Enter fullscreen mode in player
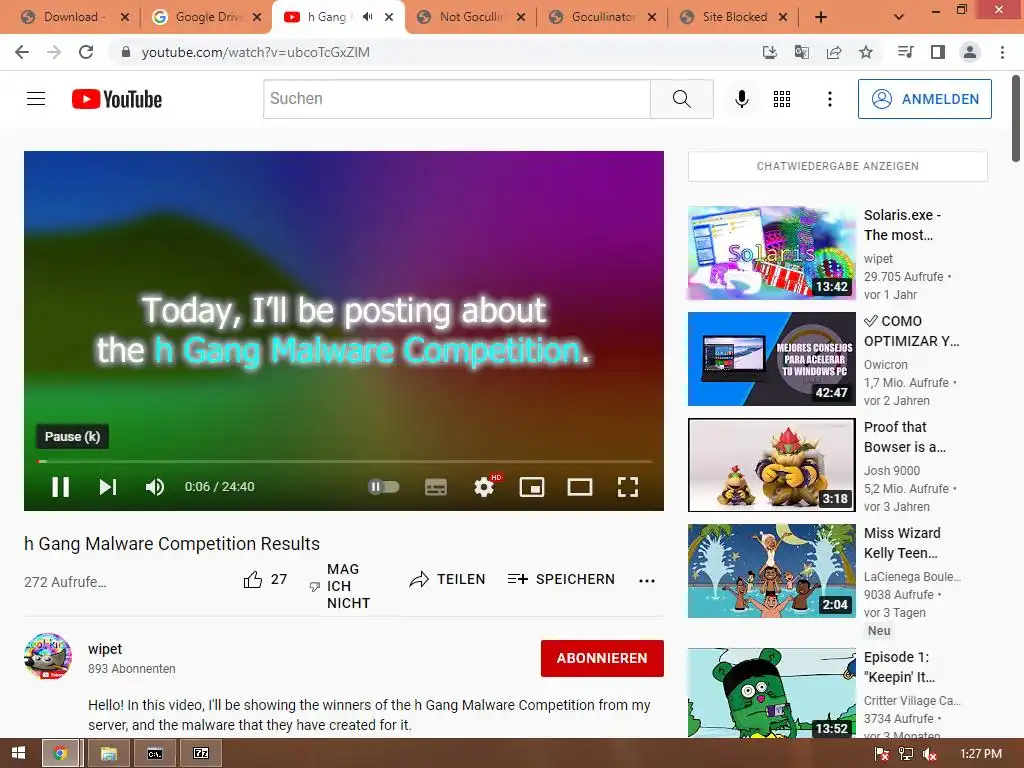This screenshot has height=768, width=1024. 628,487
